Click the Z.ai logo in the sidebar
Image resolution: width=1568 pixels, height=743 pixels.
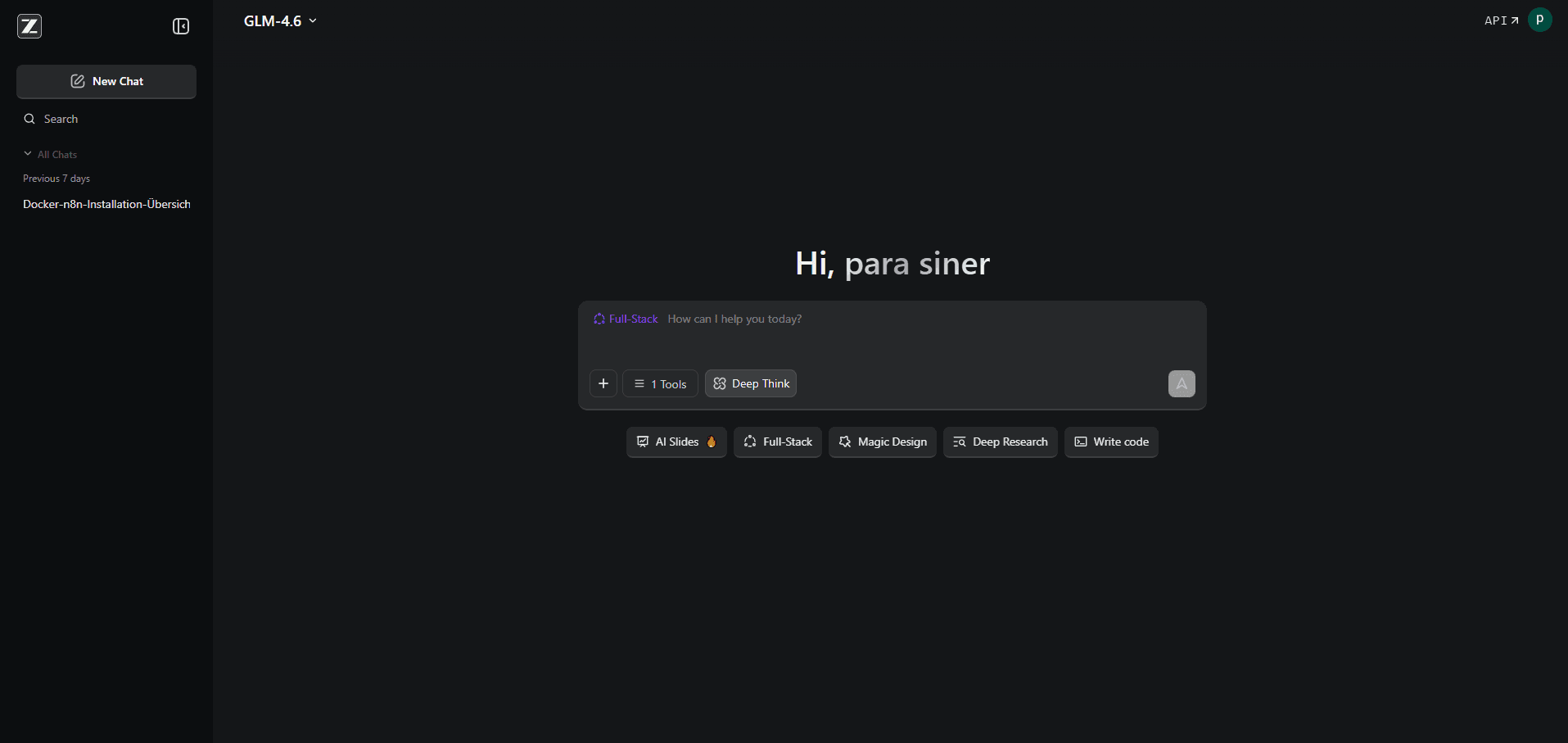pos(29,25)
